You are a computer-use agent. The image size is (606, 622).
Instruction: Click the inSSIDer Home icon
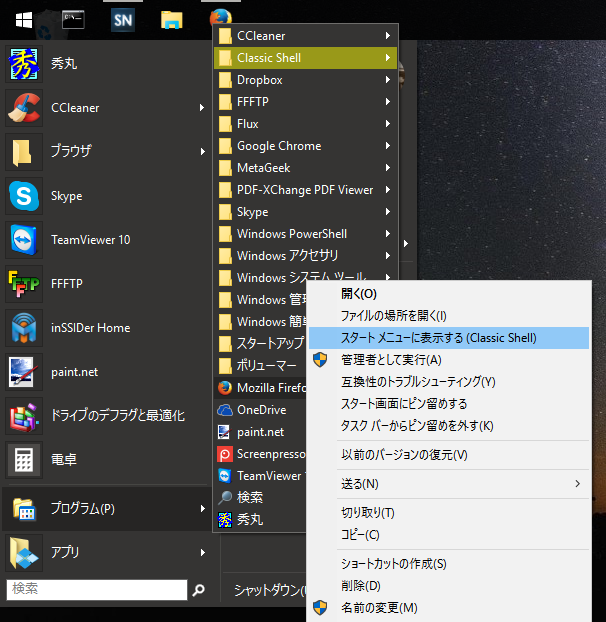pos(24,328)
